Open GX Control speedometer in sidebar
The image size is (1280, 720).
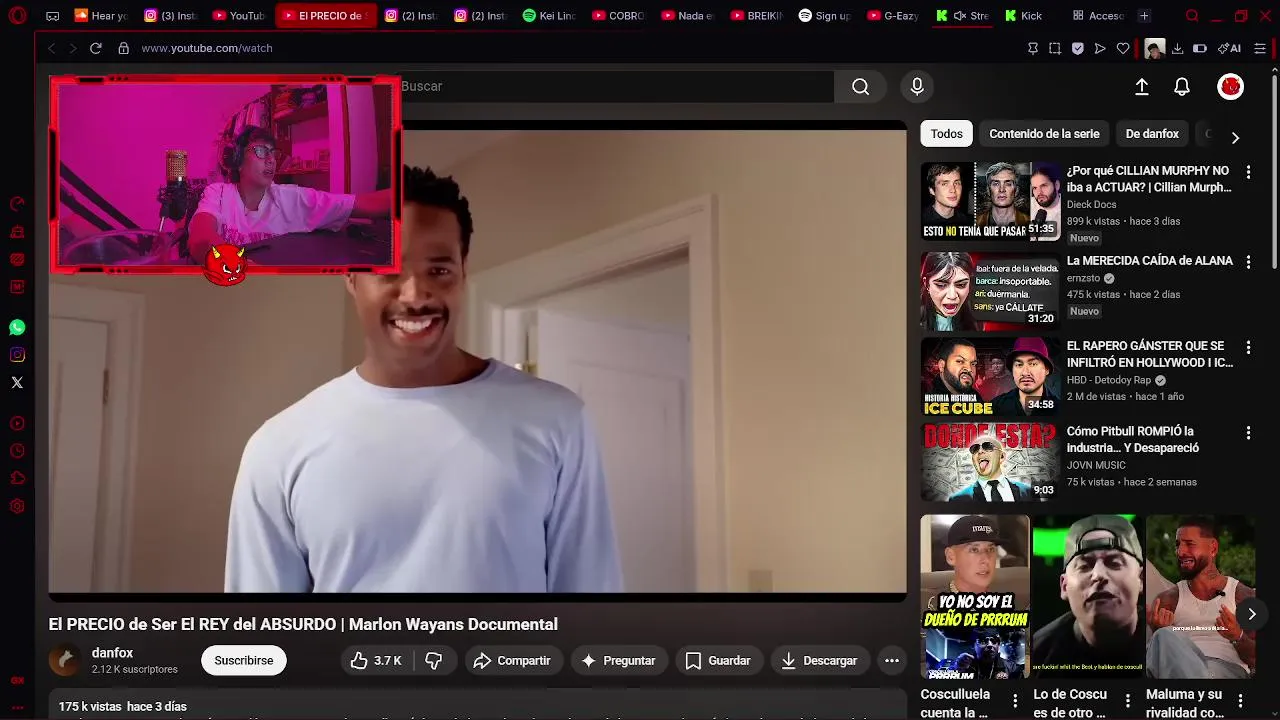click(17, 204)
